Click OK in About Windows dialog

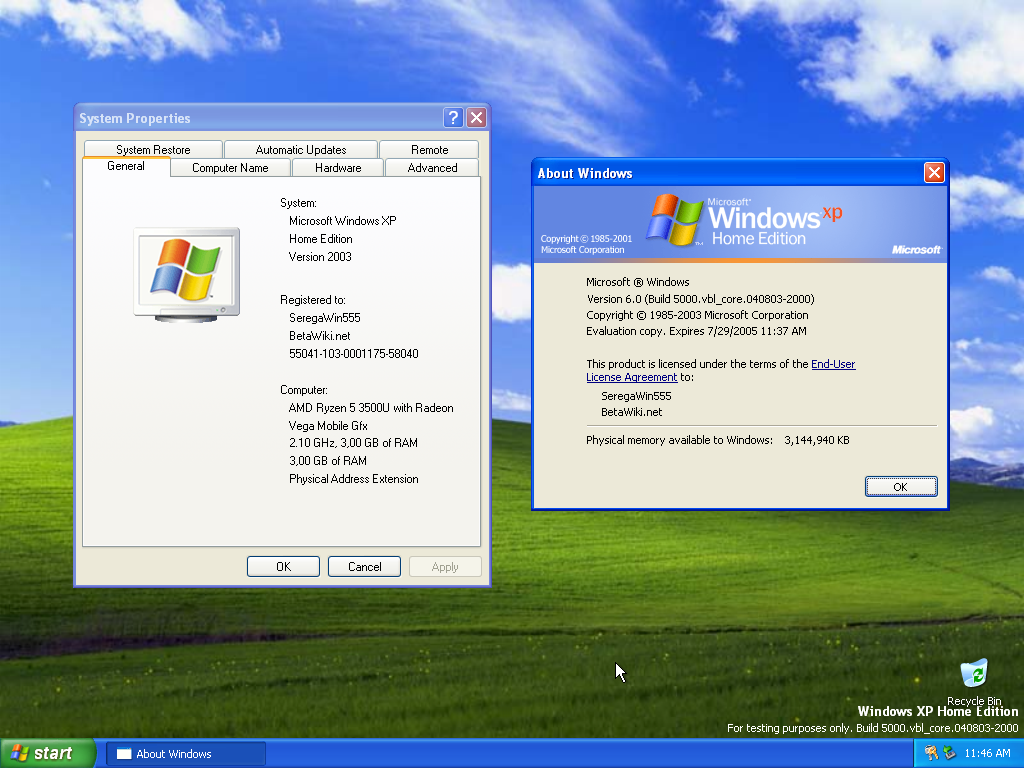(x=901, y=487)
